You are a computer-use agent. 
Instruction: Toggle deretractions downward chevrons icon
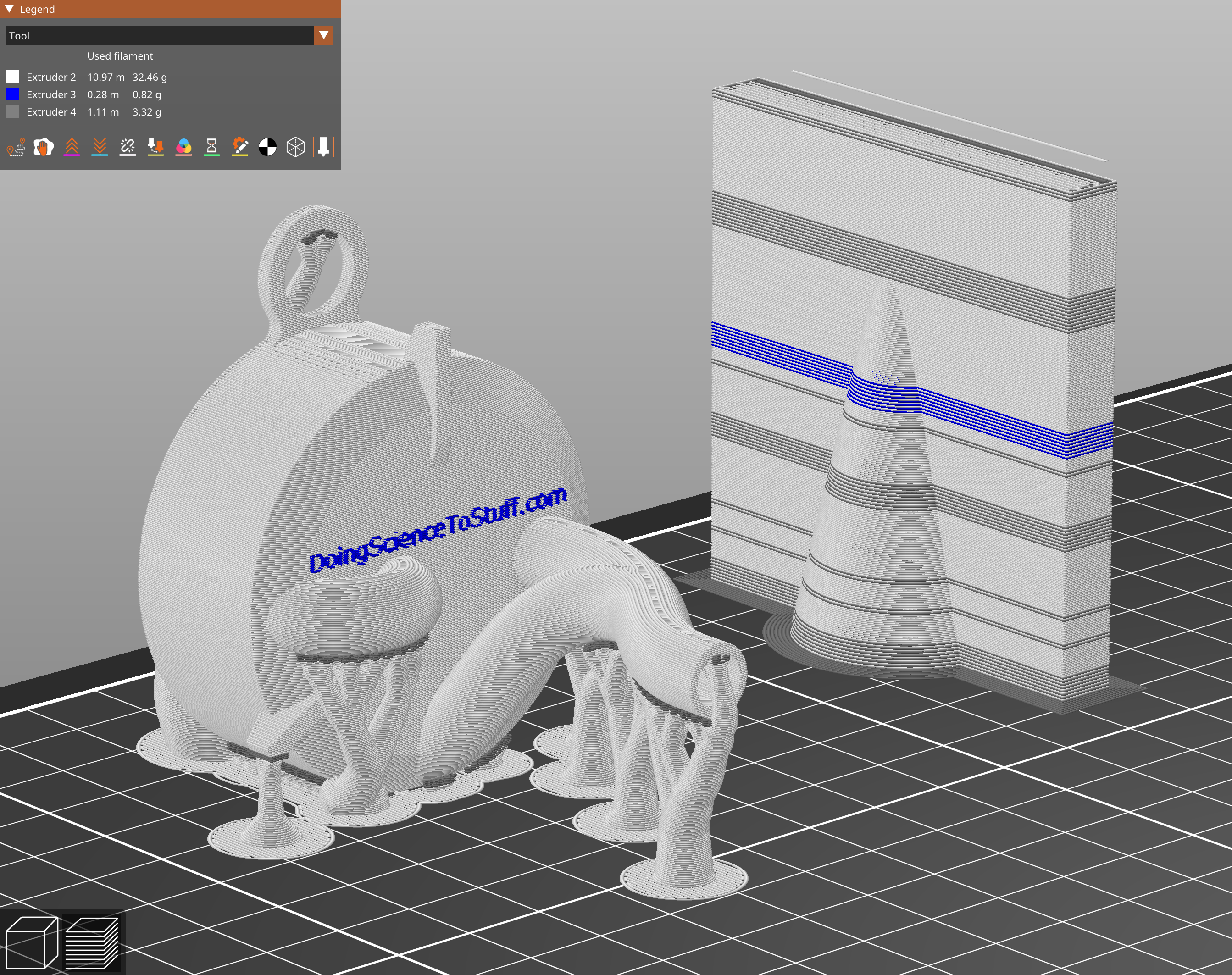[x=100, y=147]
